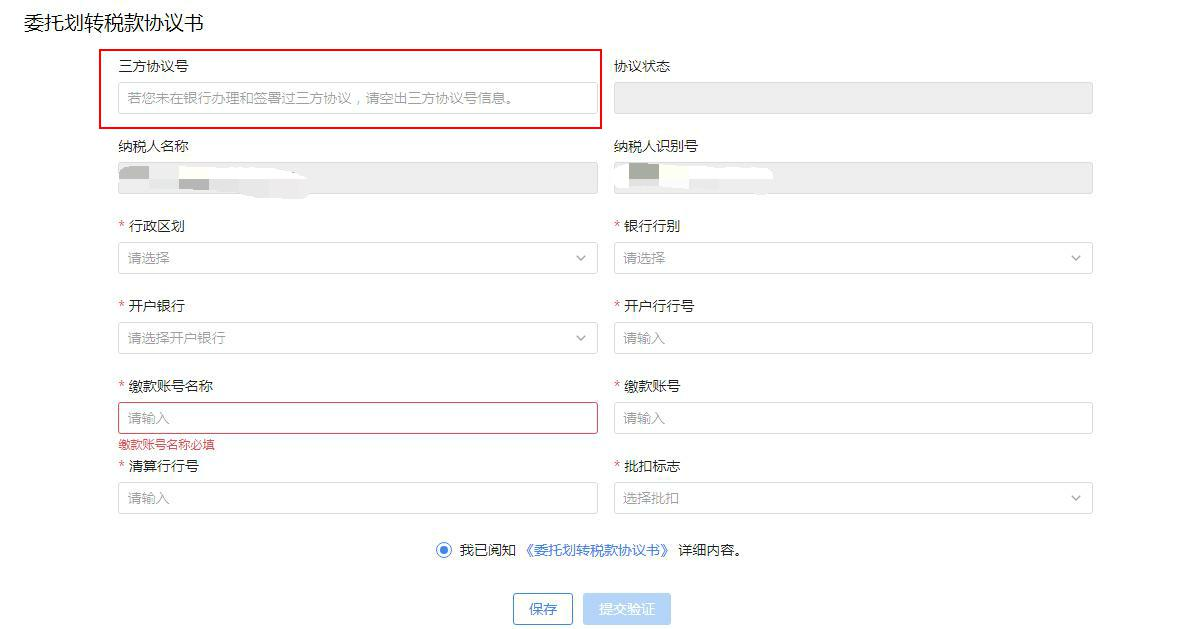Click the 缴款账号名称 input with red border
This screenshot has width=1183, height=629.
tap(357, 418)
